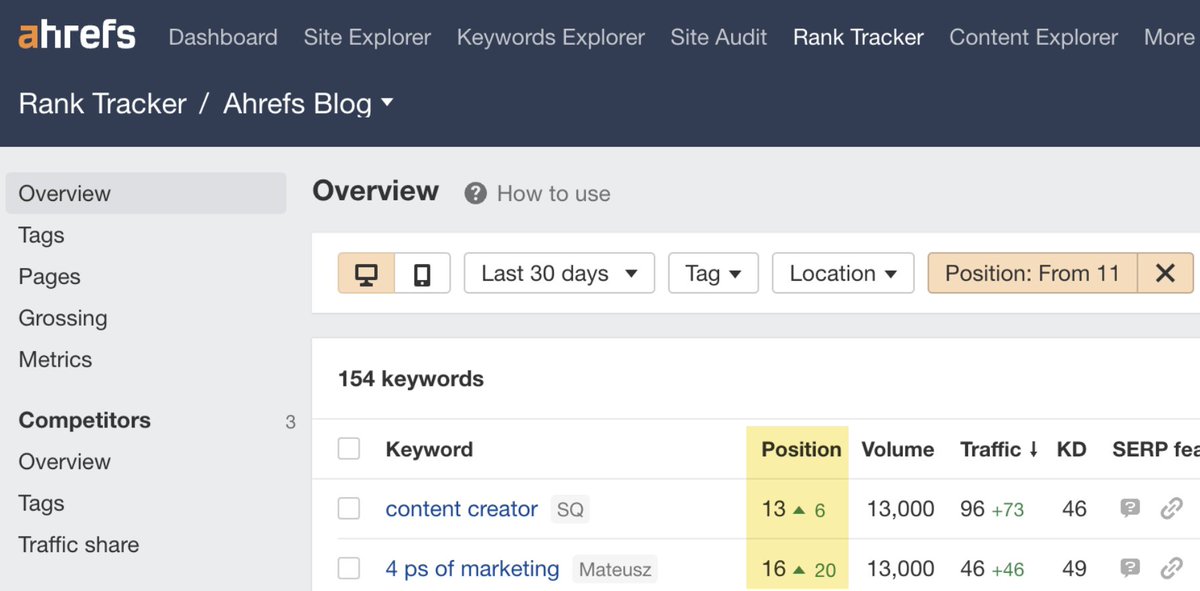Edit the Position: From 11 filter

click(1032, 273)
